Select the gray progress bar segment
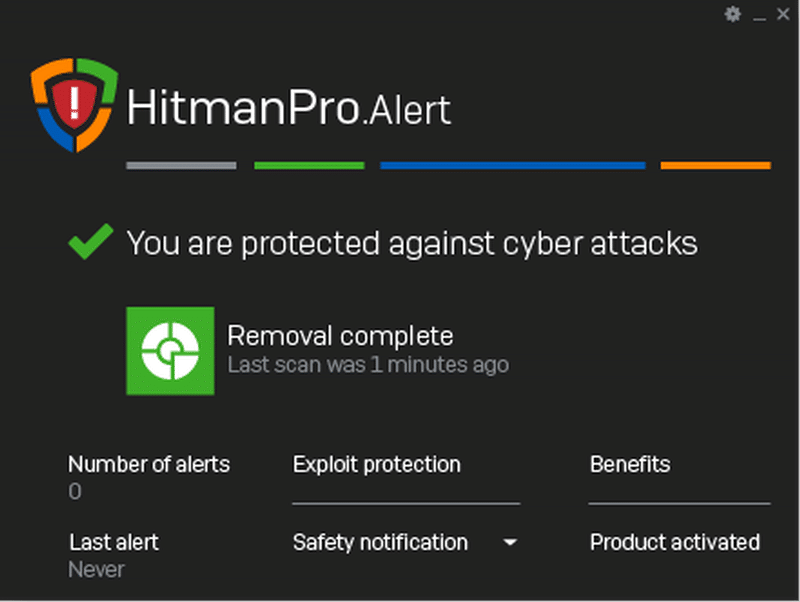The image size is (800, 602). click(181, 165)
